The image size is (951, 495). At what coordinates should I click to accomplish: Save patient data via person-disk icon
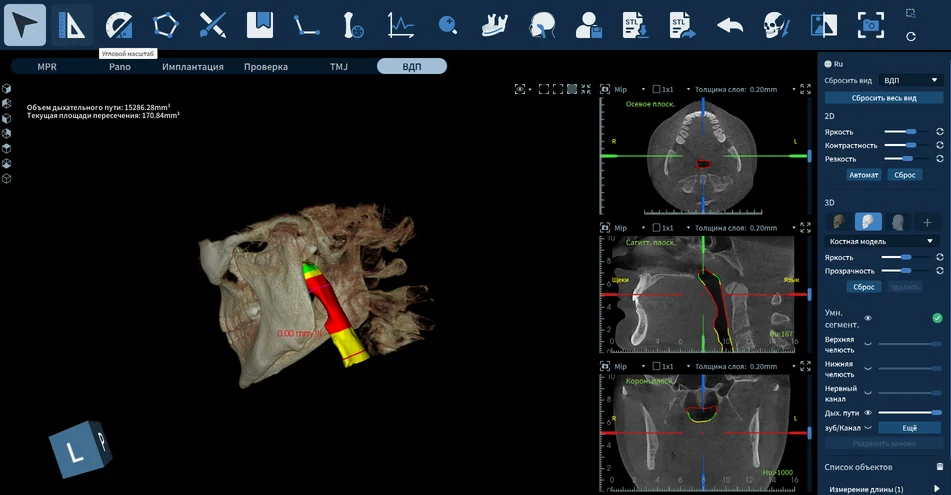pyautogui.click(x=588, y=25)
